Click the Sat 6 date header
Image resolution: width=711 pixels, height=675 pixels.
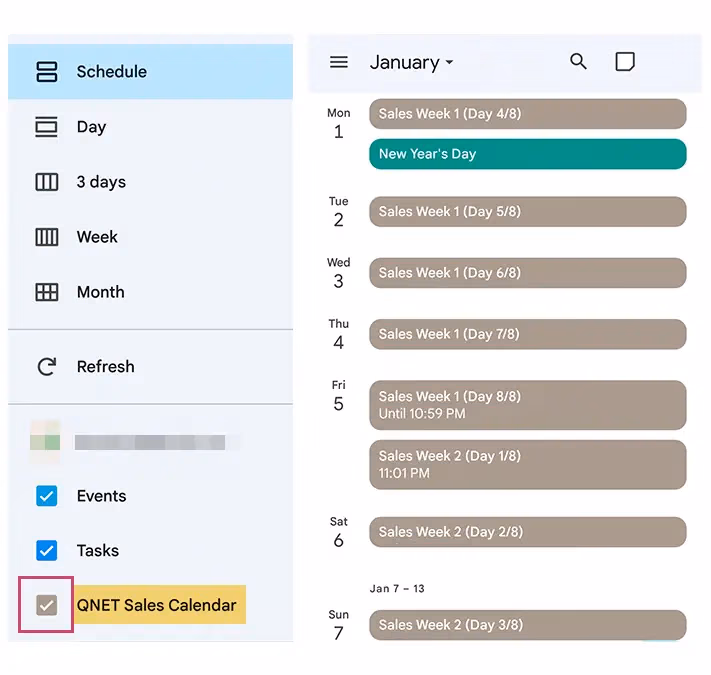pyautogui.click(x=339, y=532)
